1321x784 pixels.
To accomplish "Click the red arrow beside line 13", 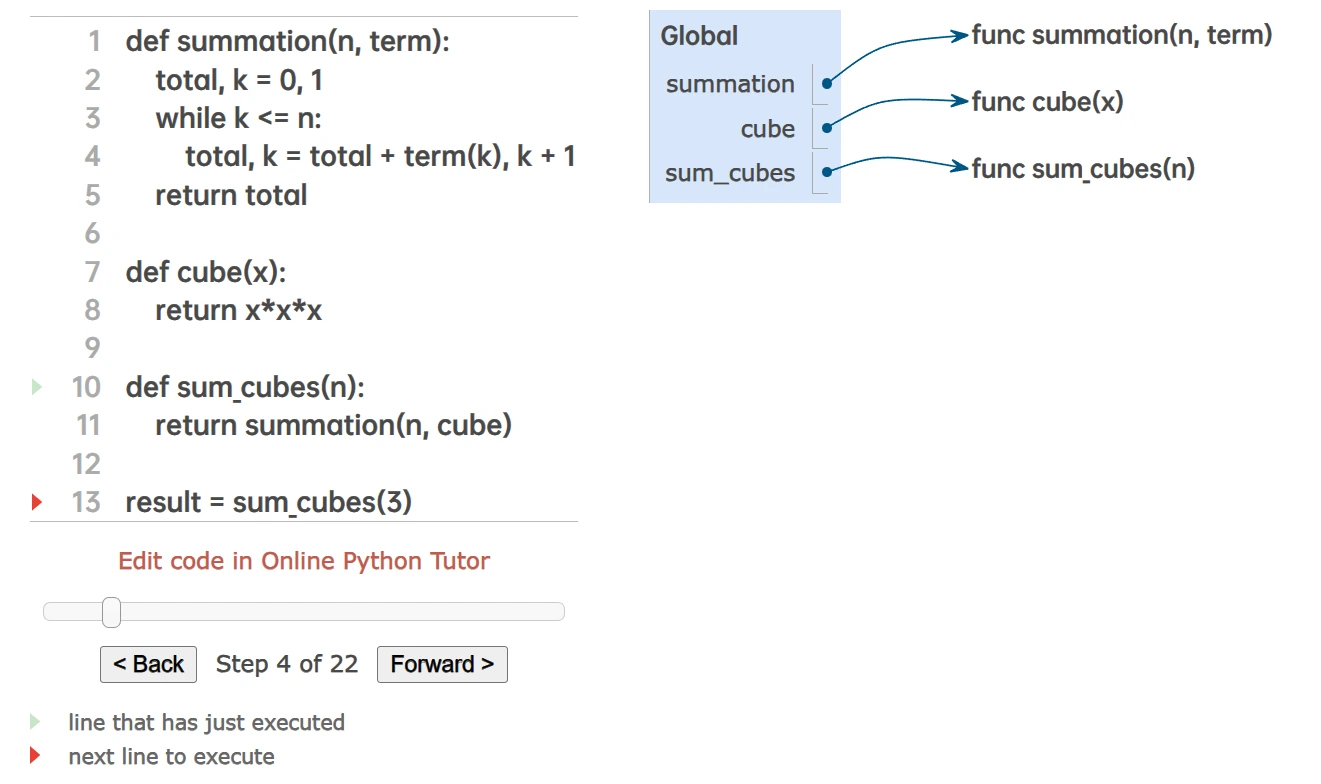I will (x=37, y=502).
